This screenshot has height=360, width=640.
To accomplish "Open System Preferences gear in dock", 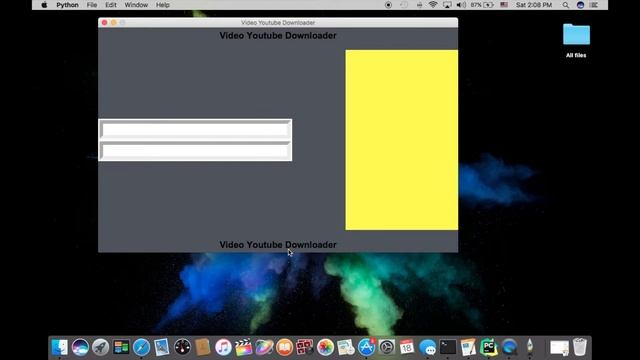I will click(x=387, y=347).
